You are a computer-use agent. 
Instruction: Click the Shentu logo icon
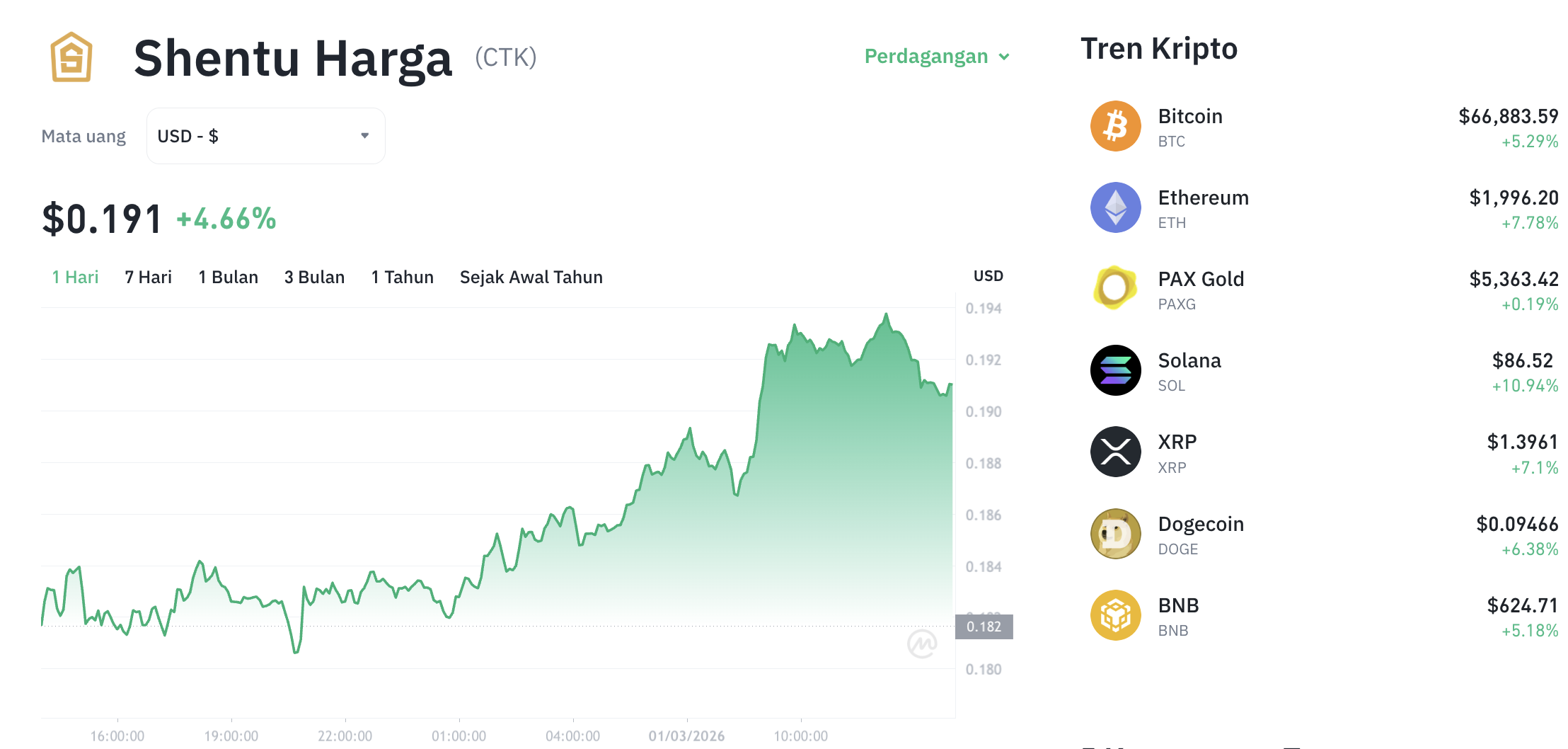(x=73, y=57)
